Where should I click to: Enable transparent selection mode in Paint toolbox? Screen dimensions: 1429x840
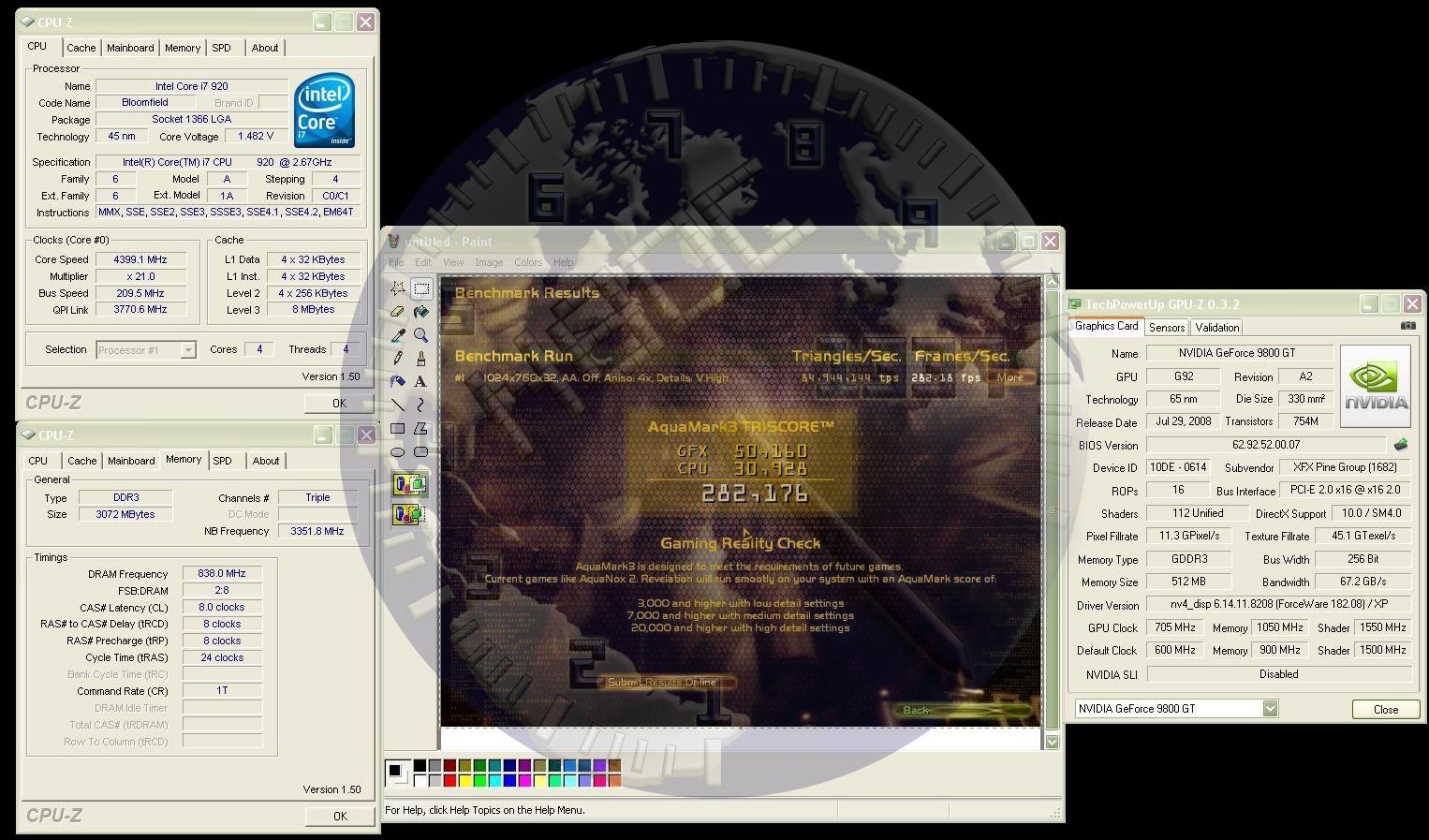coord(410,514)
